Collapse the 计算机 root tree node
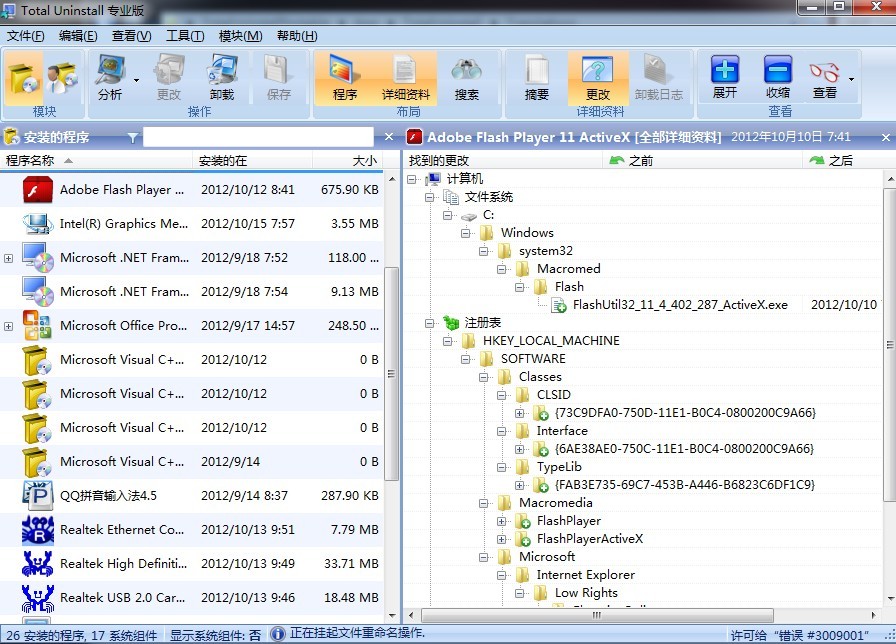896x644 pixels. (412, 179)
